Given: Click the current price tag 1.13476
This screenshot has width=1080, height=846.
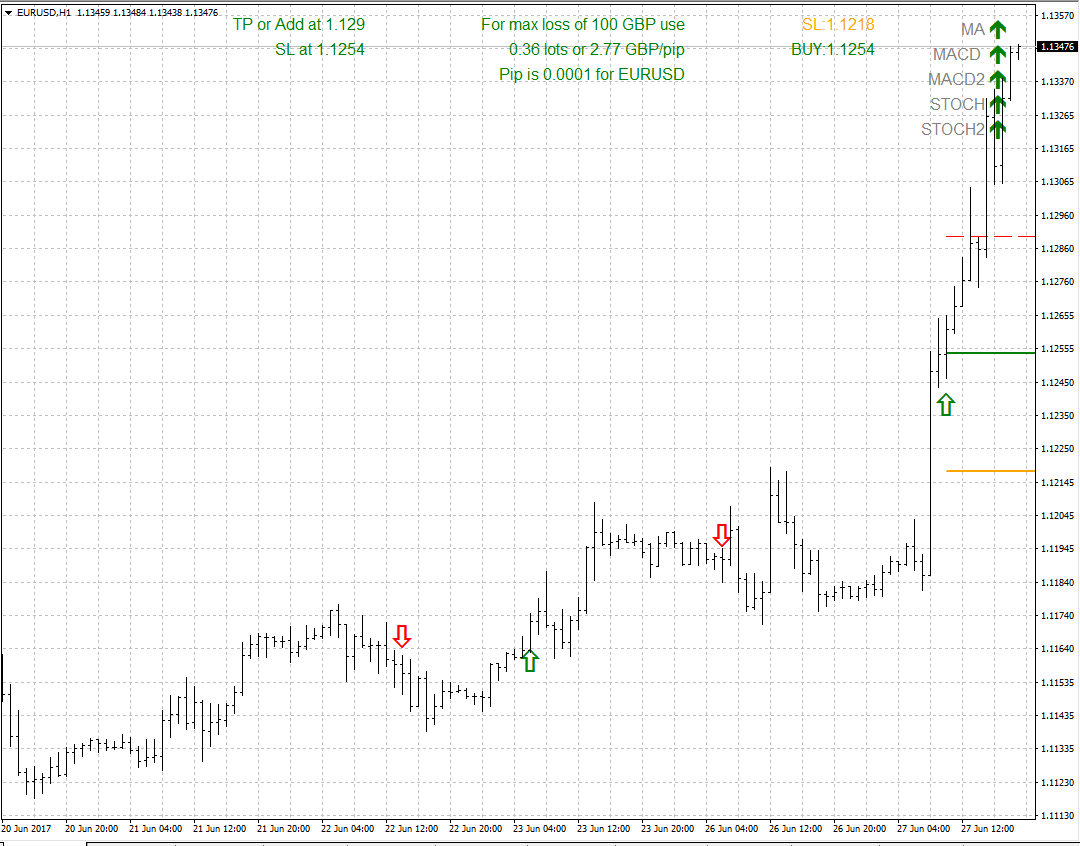Looking at the screenshot, I should point(1057,47).
